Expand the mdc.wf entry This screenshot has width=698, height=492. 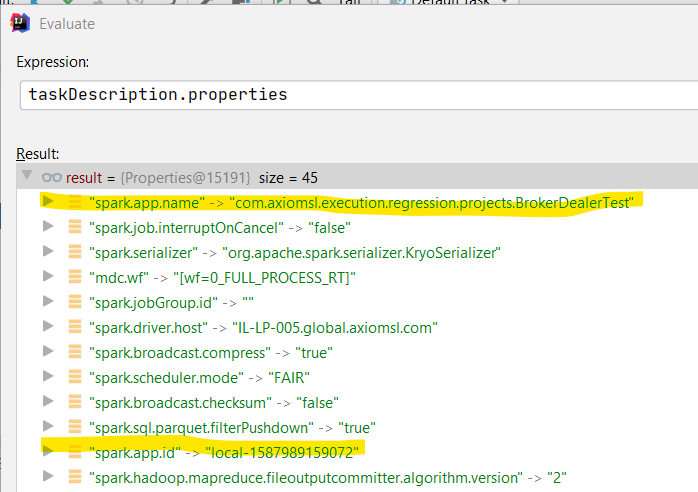48,276
